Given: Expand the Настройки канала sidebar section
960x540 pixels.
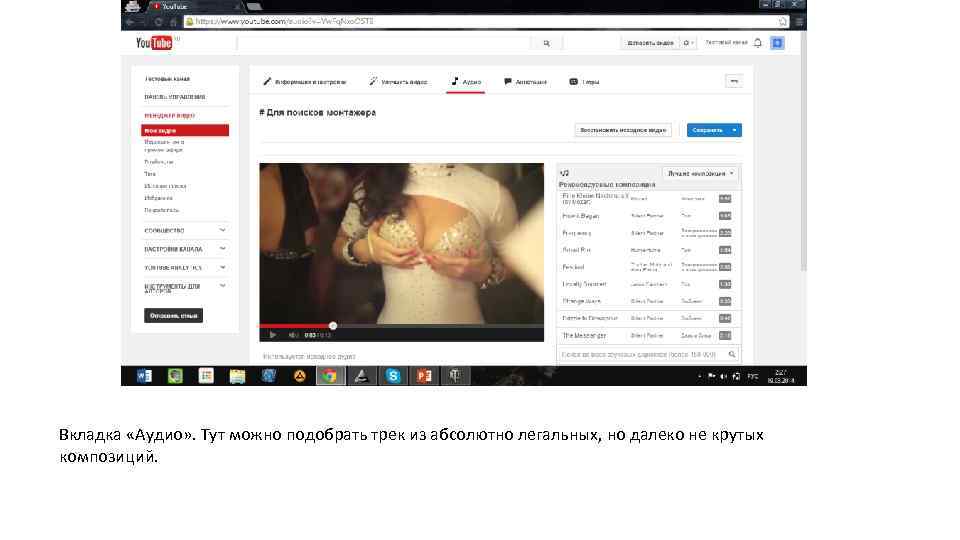Looking at the screenshot, I should click(185, 249).
